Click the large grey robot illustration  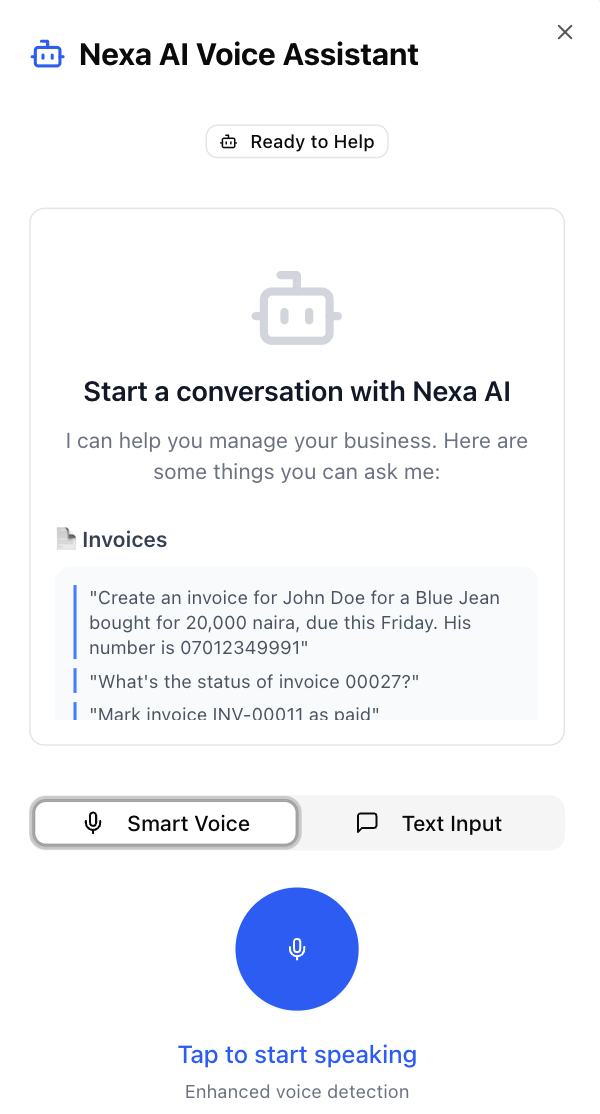tap(297, 309)
